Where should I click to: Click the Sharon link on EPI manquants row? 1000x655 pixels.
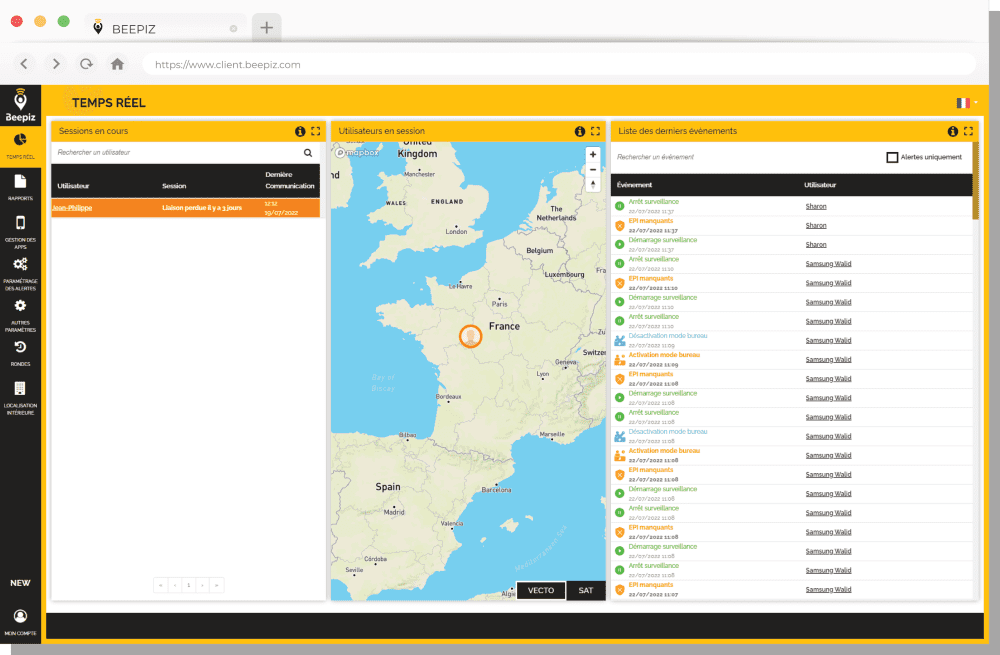click(816, 226)
